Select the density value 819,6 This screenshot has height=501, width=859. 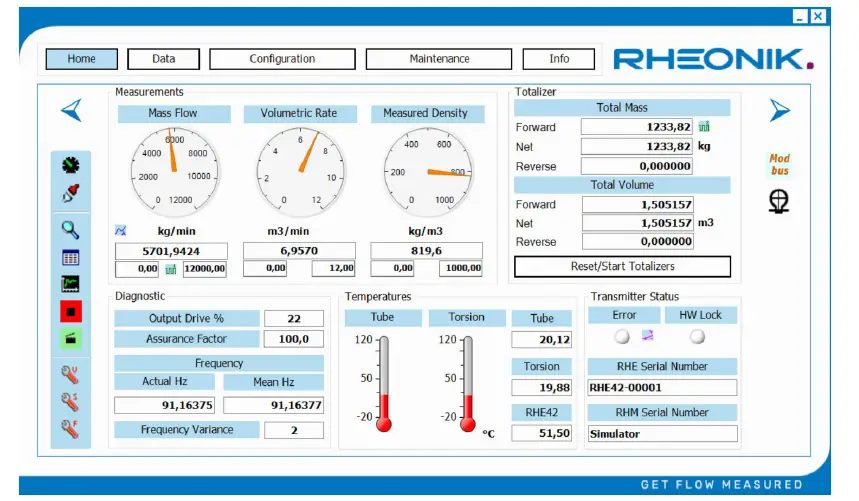[426, 251]
